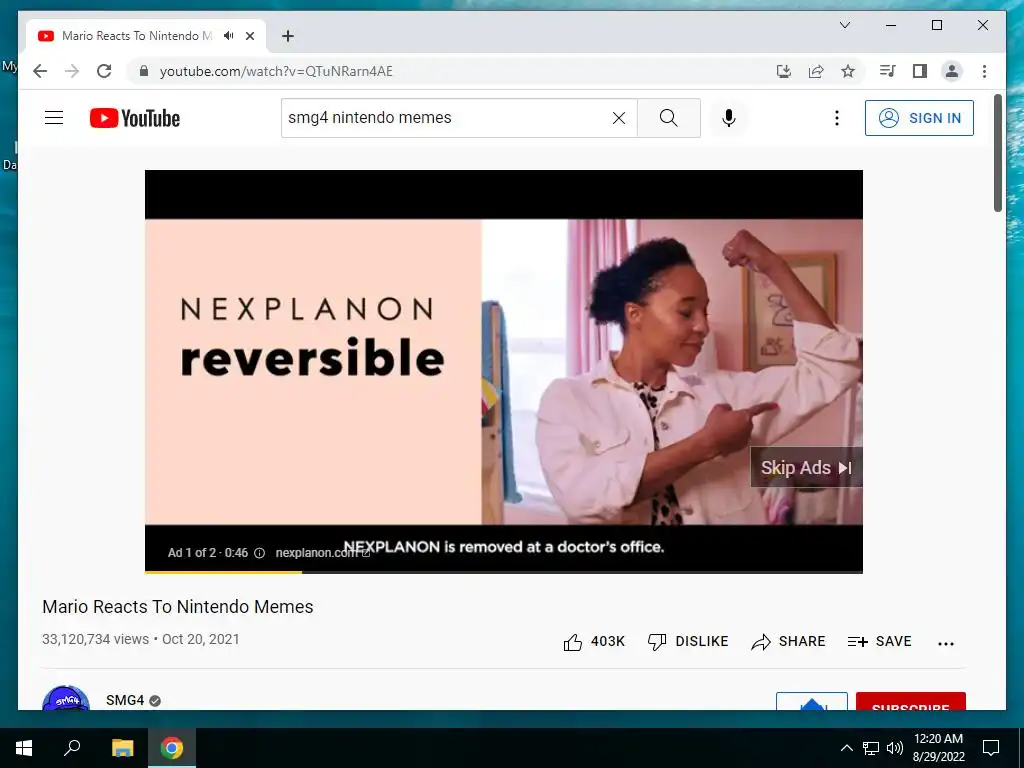This screenshot has width=1024, height=768.
Task: Click the ad info circle icon
Action: tap(259, 552)
